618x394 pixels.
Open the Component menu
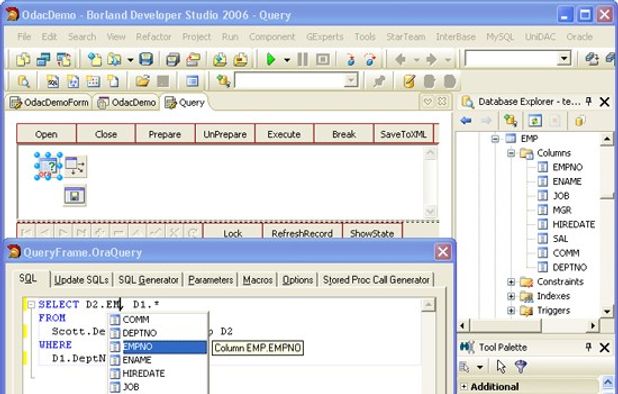click(272, 37)
